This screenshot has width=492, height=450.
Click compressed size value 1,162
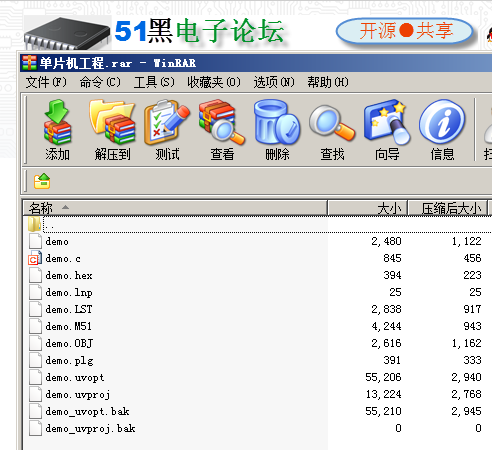[x=466, y=343]
